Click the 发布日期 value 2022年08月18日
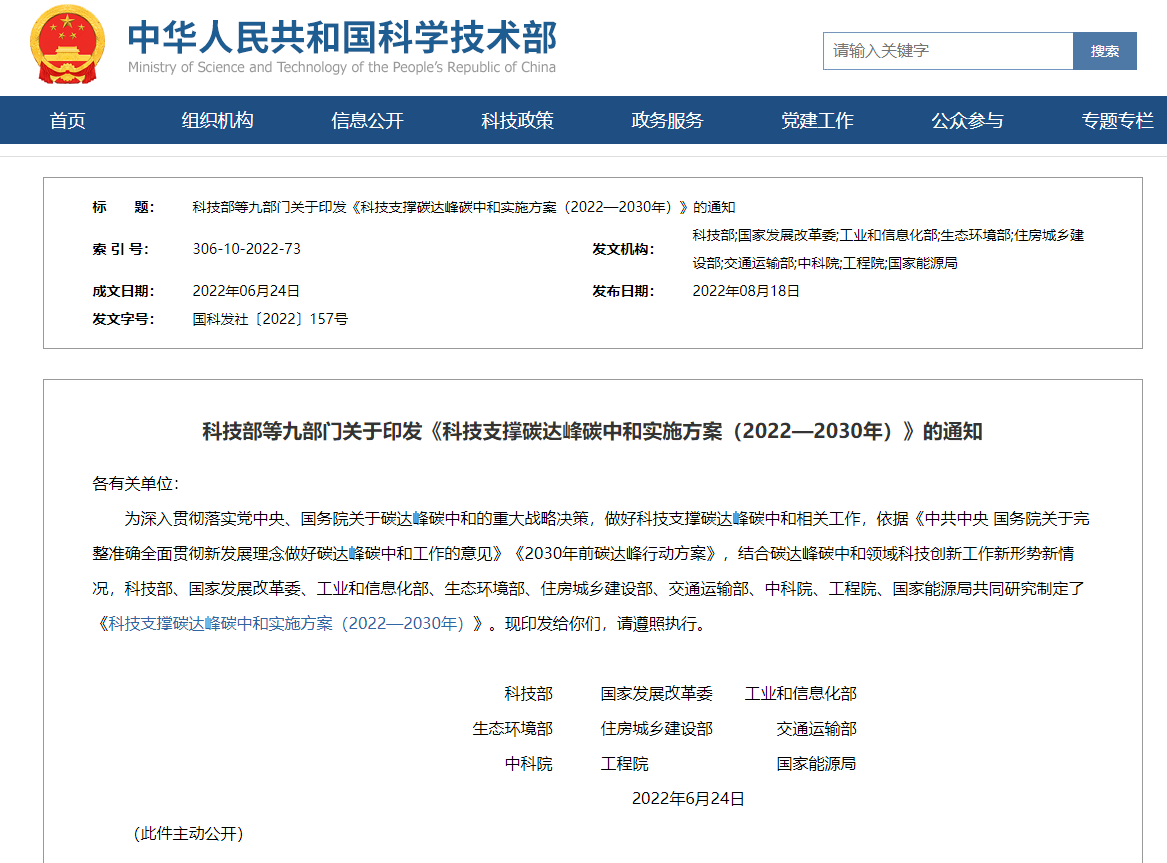 (746, 291)
